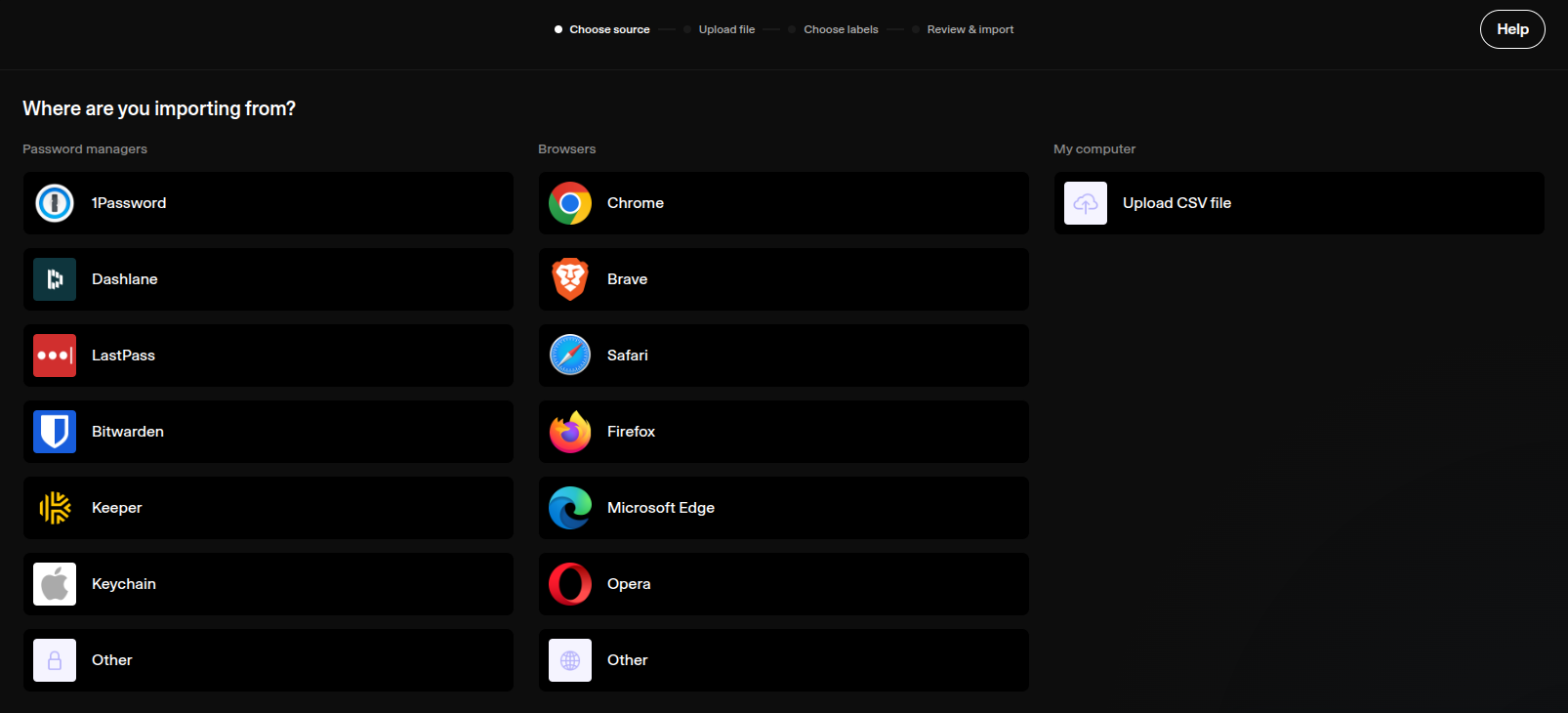Choose the Opera browser label
1568x713 pixels.
(x=629, y=584)
